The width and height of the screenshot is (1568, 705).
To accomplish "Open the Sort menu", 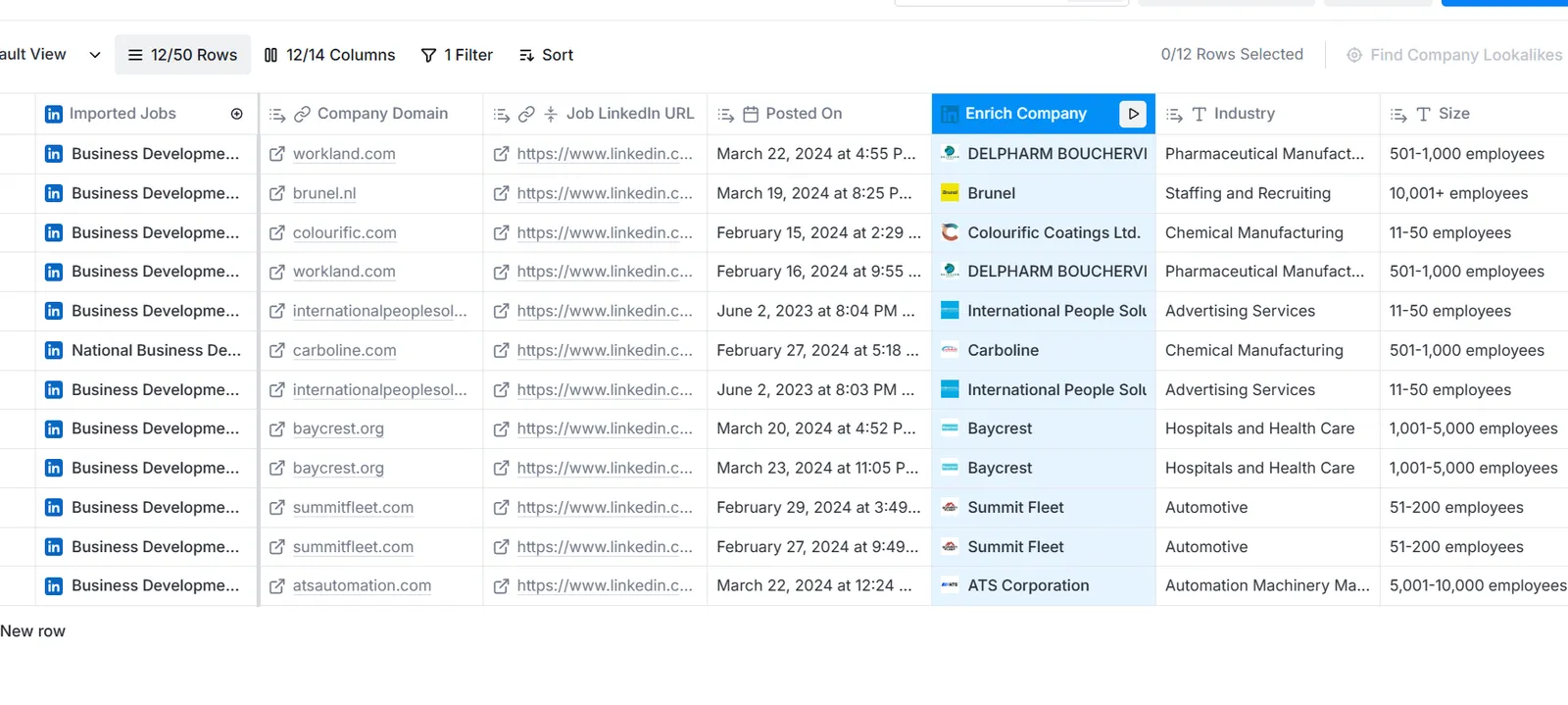I will click(546, 55).
